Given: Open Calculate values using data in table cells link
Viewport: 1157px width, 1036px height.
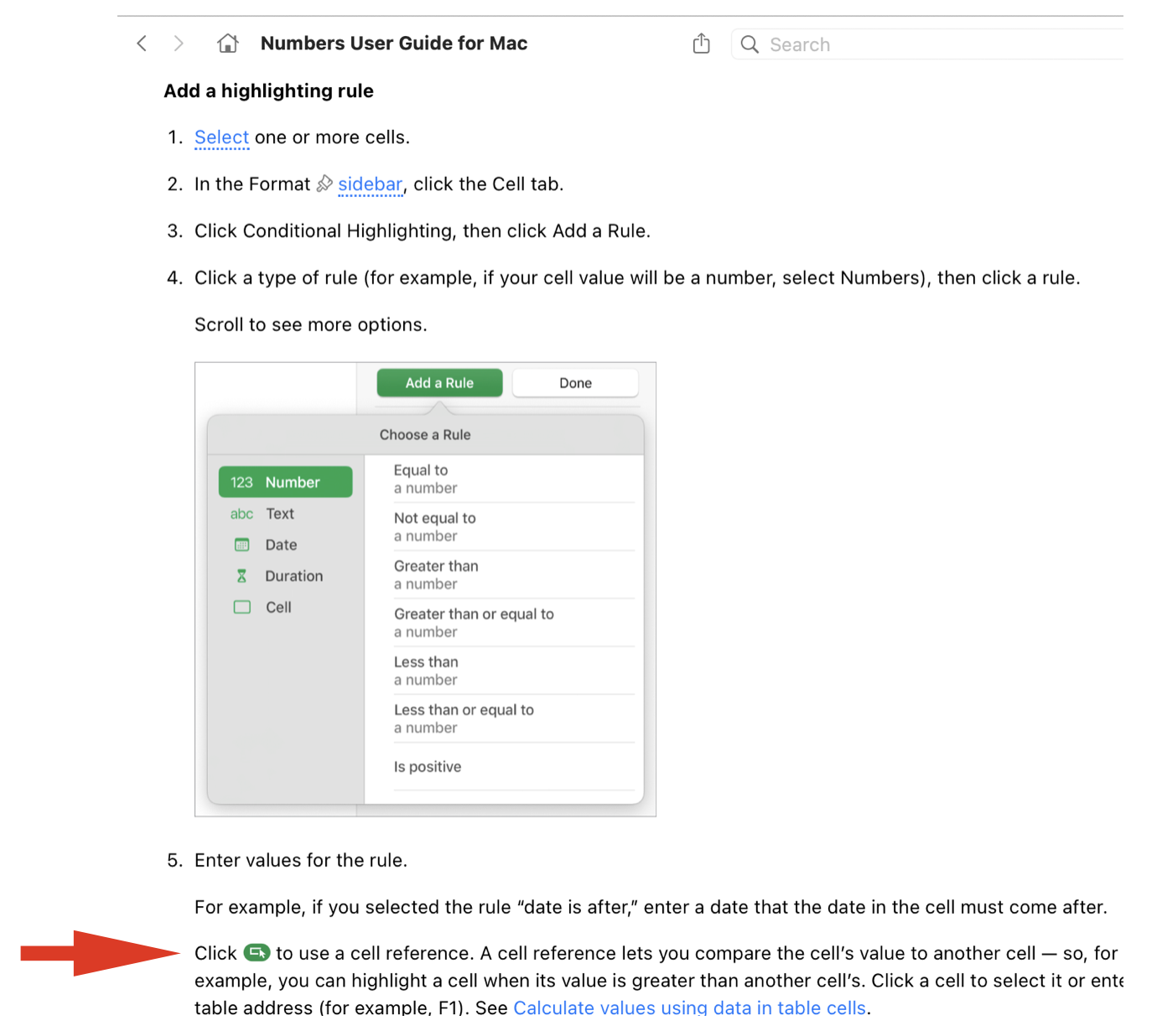Looking at the screenshot, I should coord(689,1008).
